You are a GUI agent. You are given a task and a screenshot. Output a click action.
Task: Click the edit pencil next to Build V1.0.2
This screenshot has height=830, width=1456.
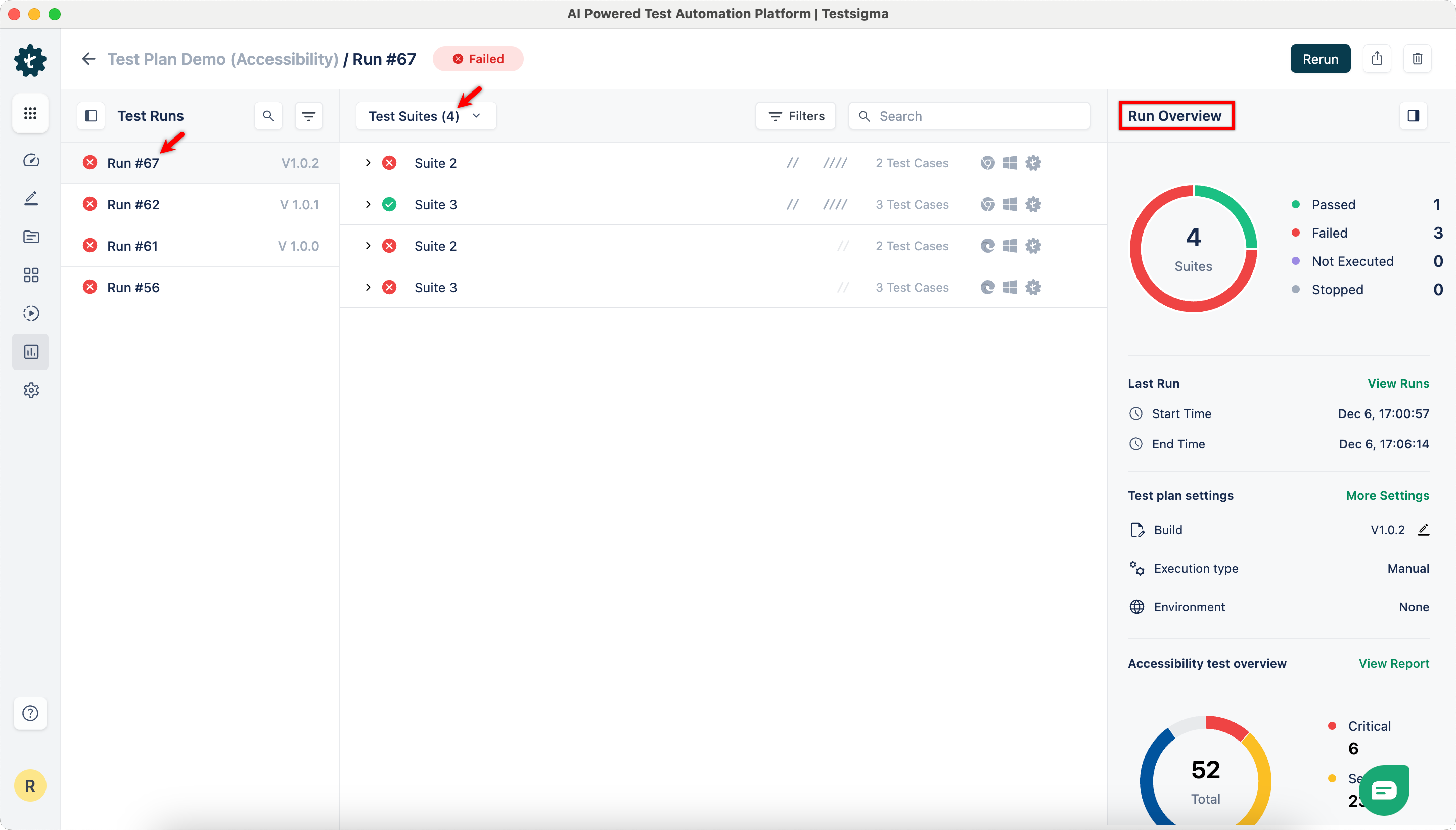1424,530
